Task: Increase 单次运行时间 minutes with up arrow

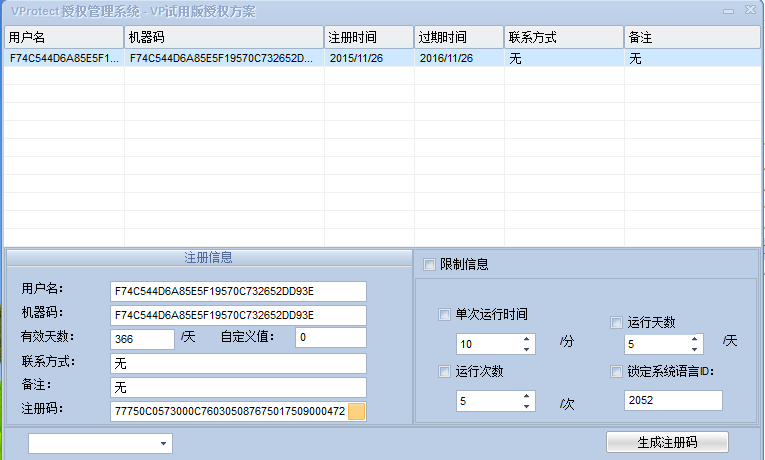Action: point(526,339)
